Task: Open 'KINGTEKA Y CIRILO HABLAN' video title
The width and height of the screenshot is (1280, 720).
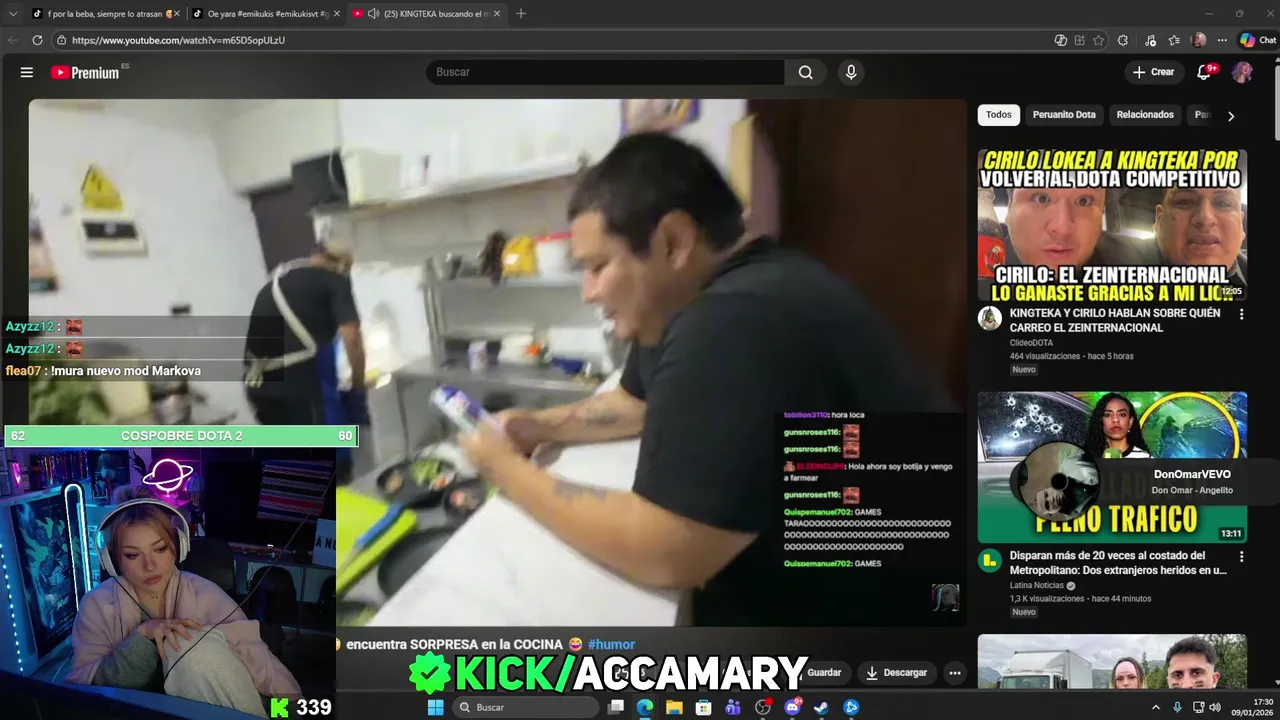Action: point(1115,320)
